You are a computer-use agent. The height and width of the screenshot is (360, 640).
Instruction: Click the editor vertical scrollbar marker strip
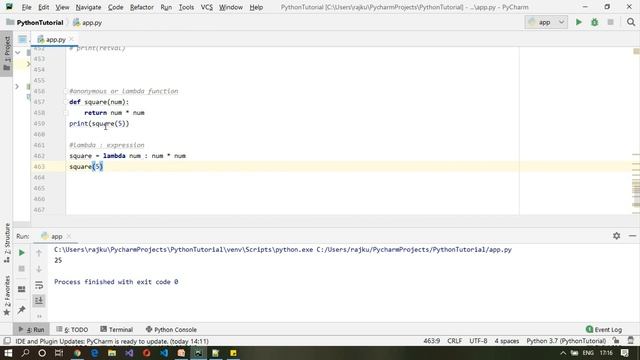pos(636,131)
